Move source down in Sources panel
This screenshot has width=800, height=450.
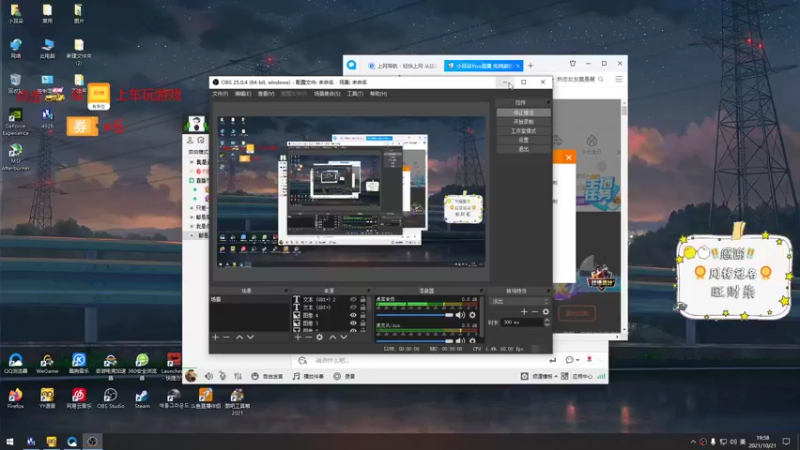[344, 337]
